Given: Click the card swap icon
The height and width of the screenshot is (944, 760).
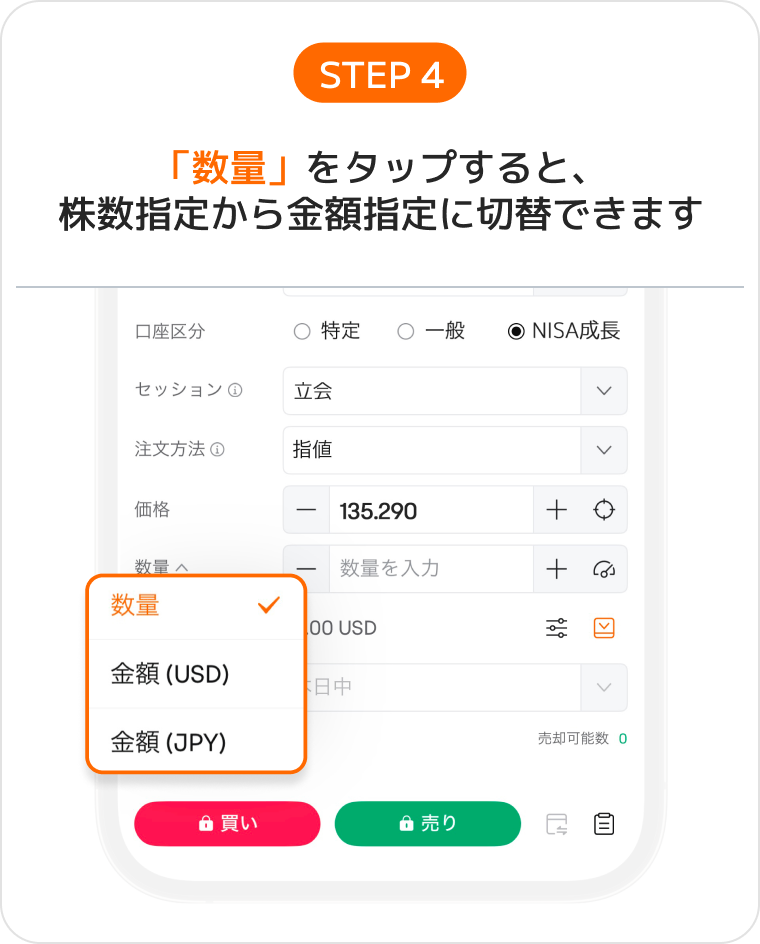Looking at the screenshot, I should click(556, 824).
